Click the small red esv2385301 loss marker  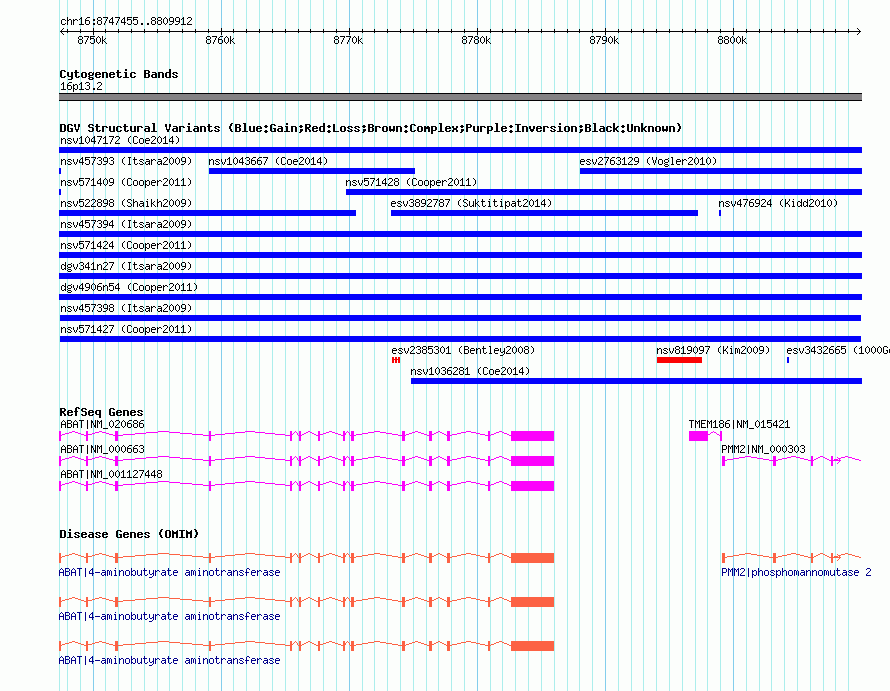[x=396, y=360]
